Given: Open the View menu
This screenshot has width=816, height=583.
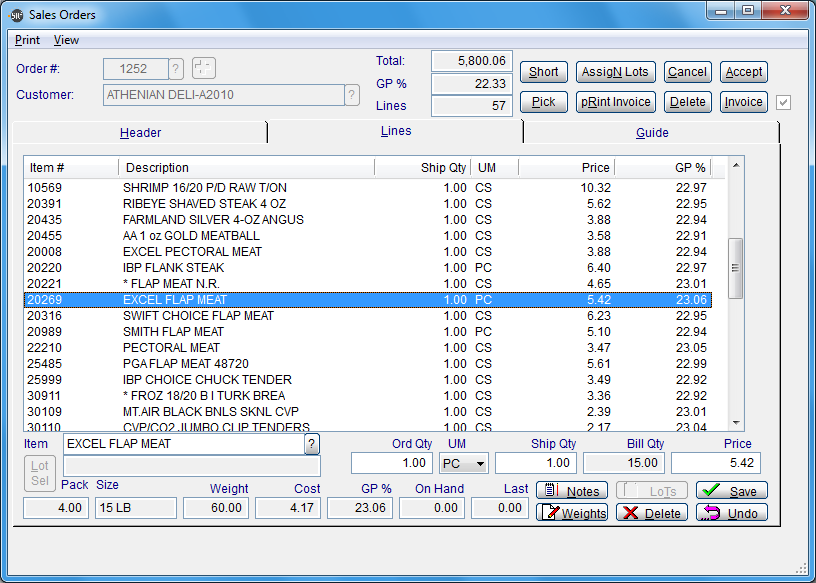Looking at the screenshot, I should pyautogui.click(x=66, y=40).
